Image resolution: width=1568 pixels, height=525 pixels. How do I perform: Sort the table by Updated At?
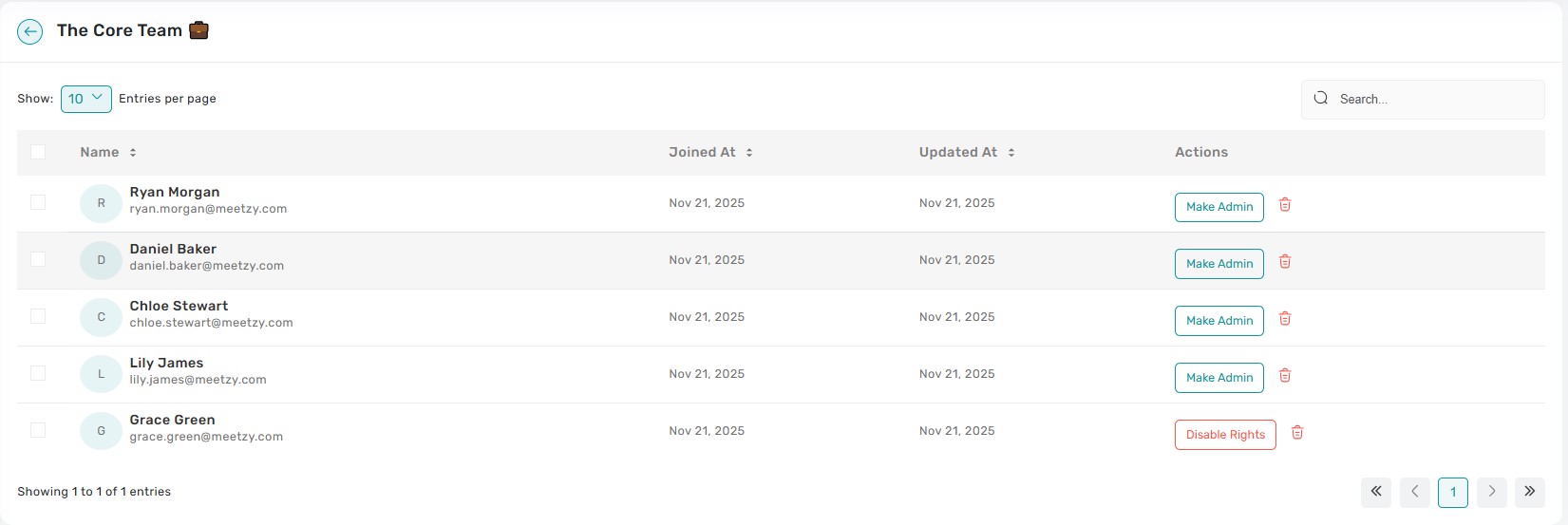(x=1011, y=153)
